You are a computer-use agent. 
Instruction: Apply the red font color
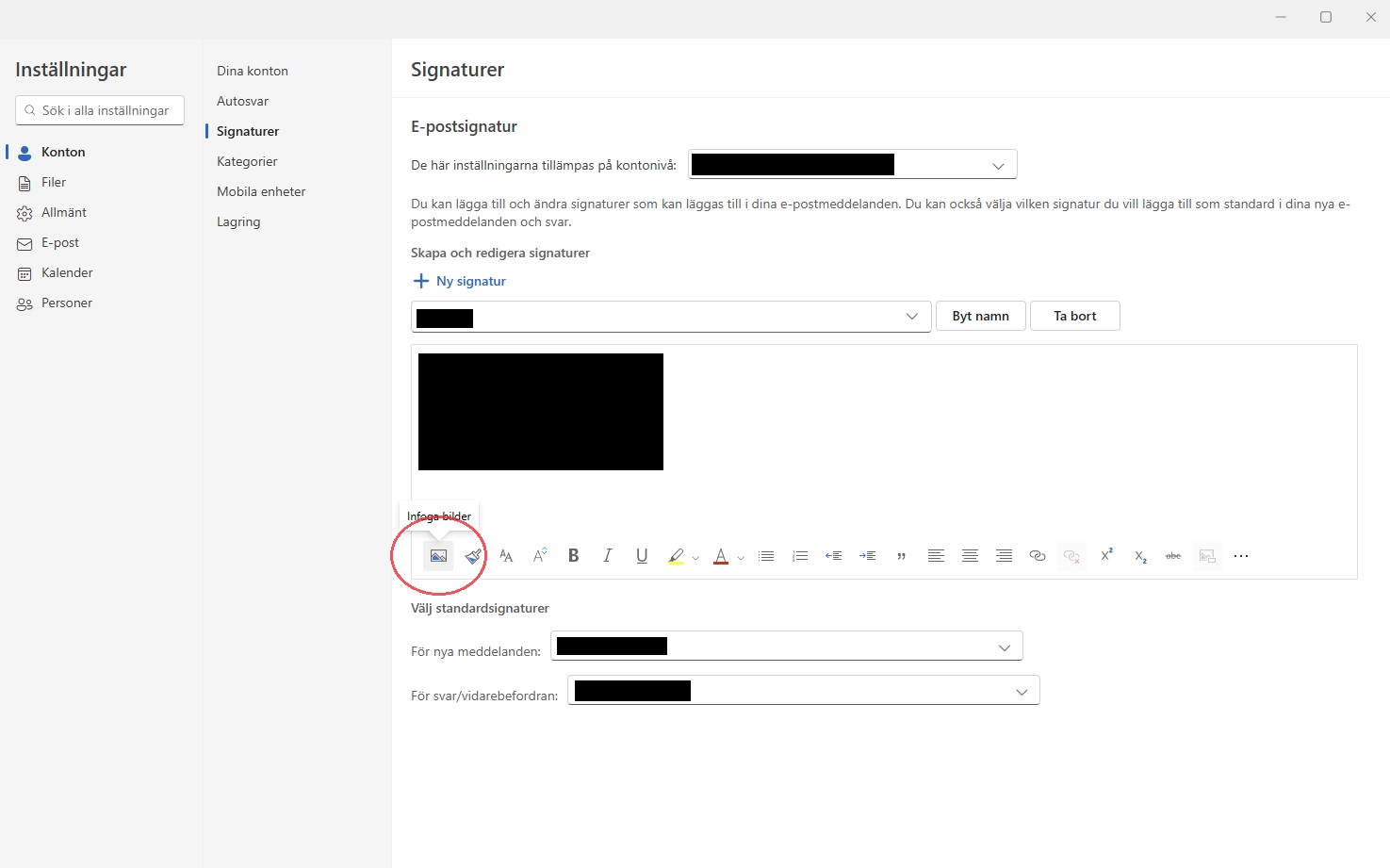[x=721, y=556]
